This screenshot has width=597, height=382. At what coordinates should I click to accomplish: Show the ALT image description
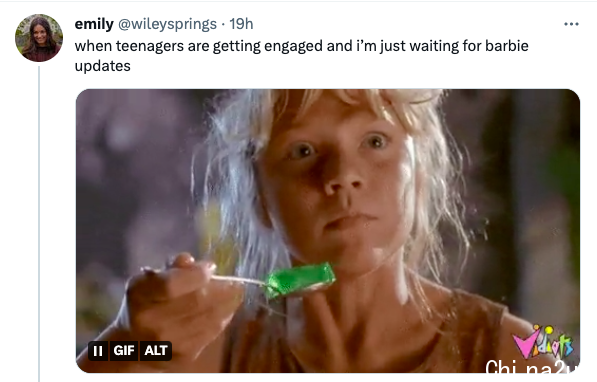click(156, 350)
